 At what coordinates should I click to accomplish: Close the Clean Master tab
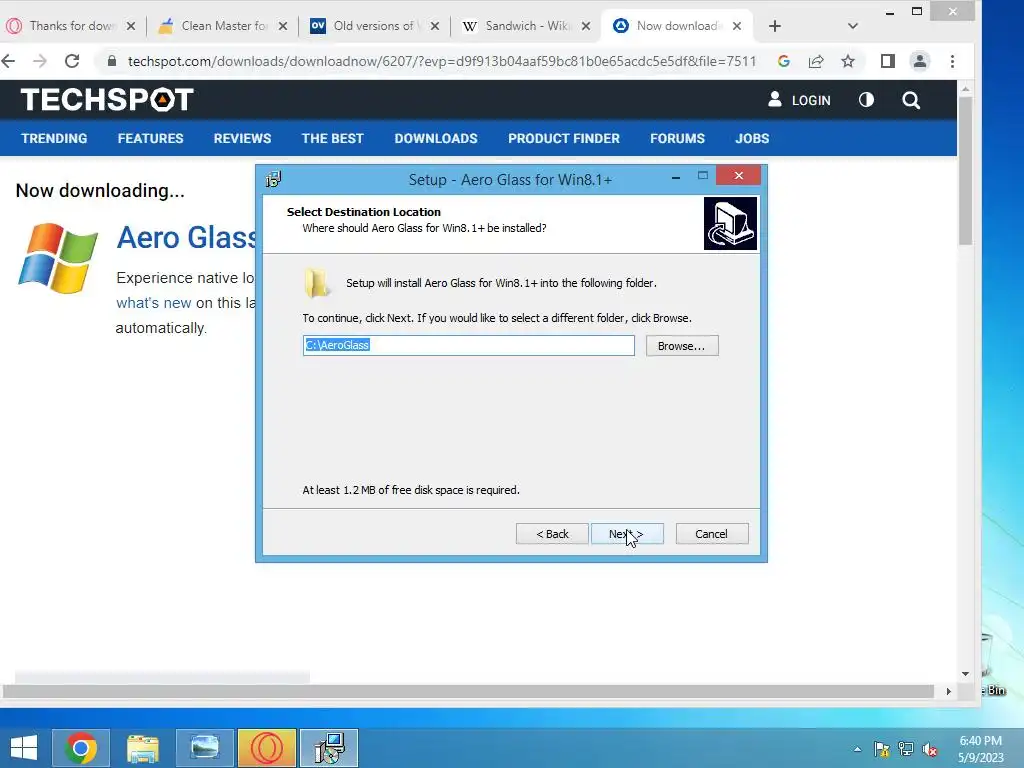click(283, 26)
